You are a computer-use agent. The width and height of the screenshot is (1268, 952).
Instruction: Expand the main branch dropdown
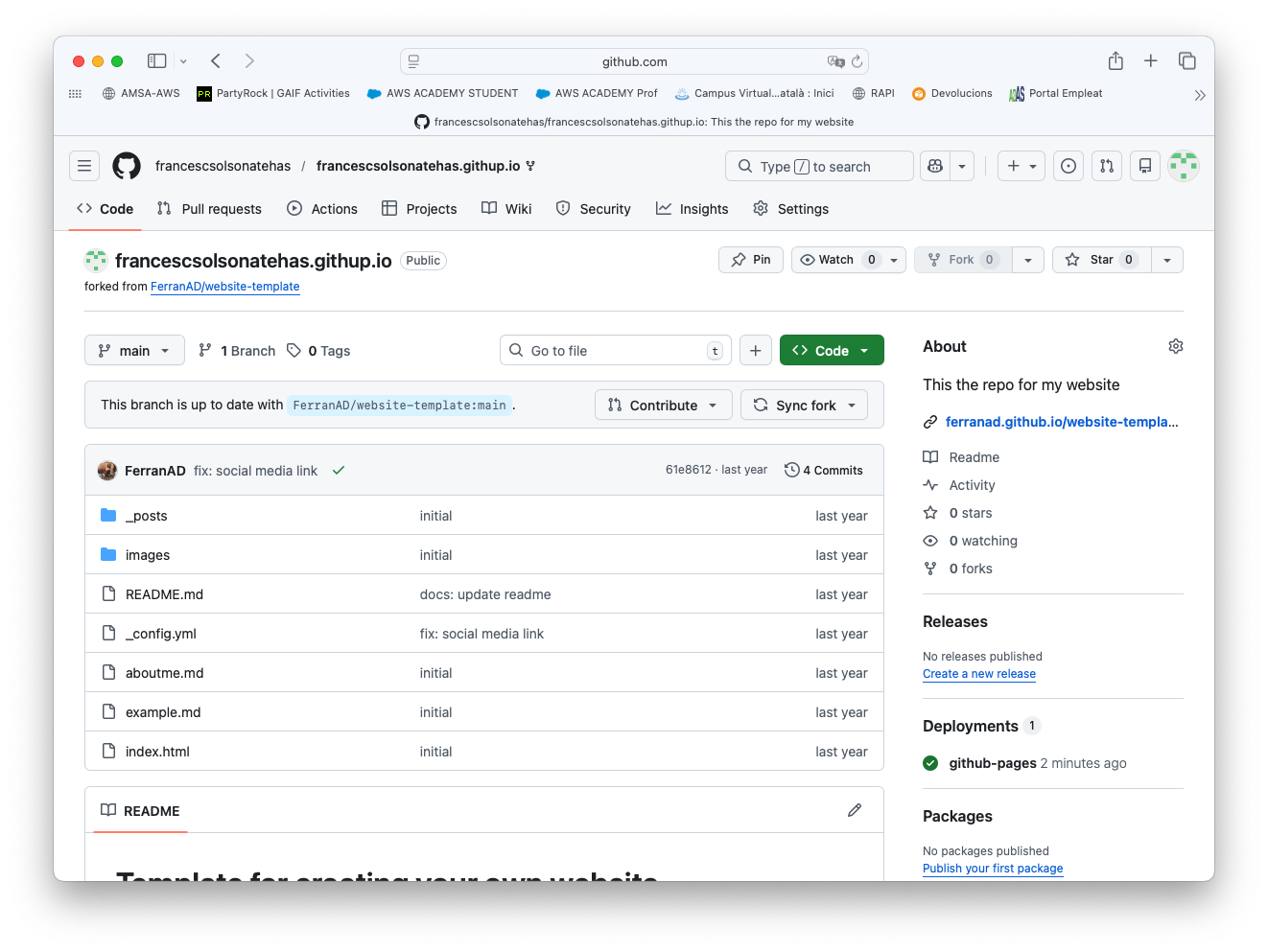pos(134,351)
